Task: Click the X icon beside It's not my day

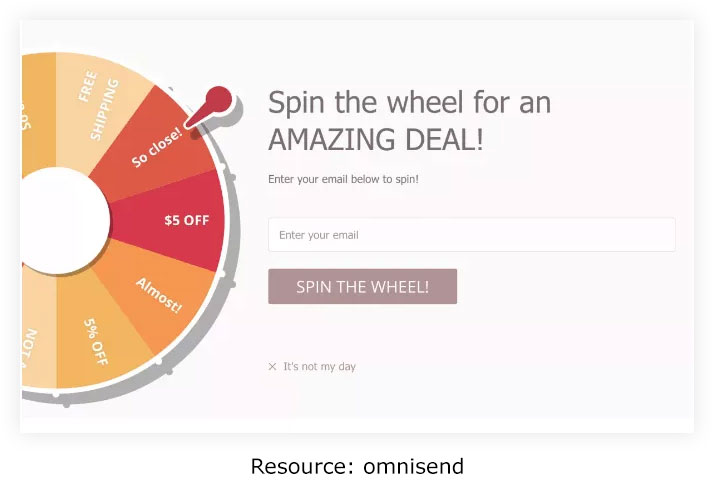Action: [272, 367]
